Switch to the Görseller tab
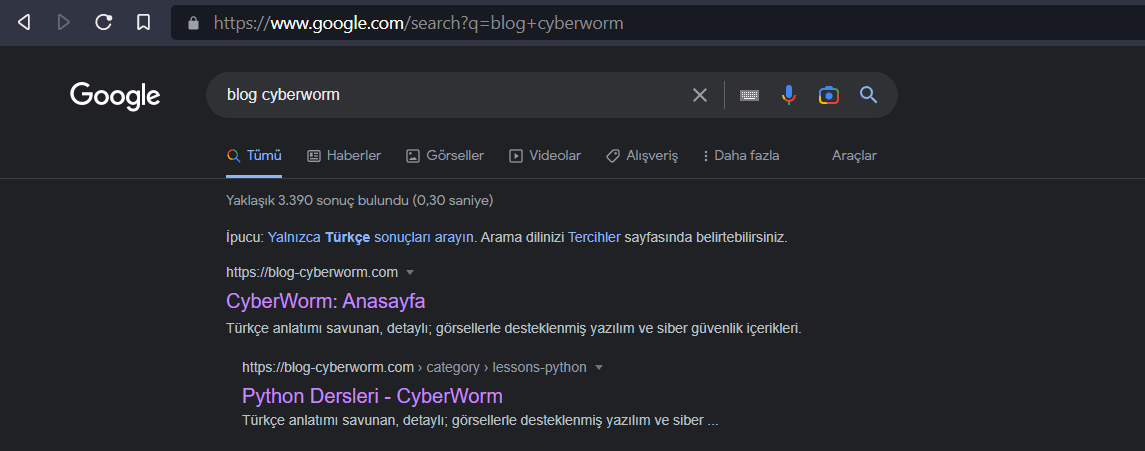The height and width of the screenshot is (451, 1145). (445, 156)
